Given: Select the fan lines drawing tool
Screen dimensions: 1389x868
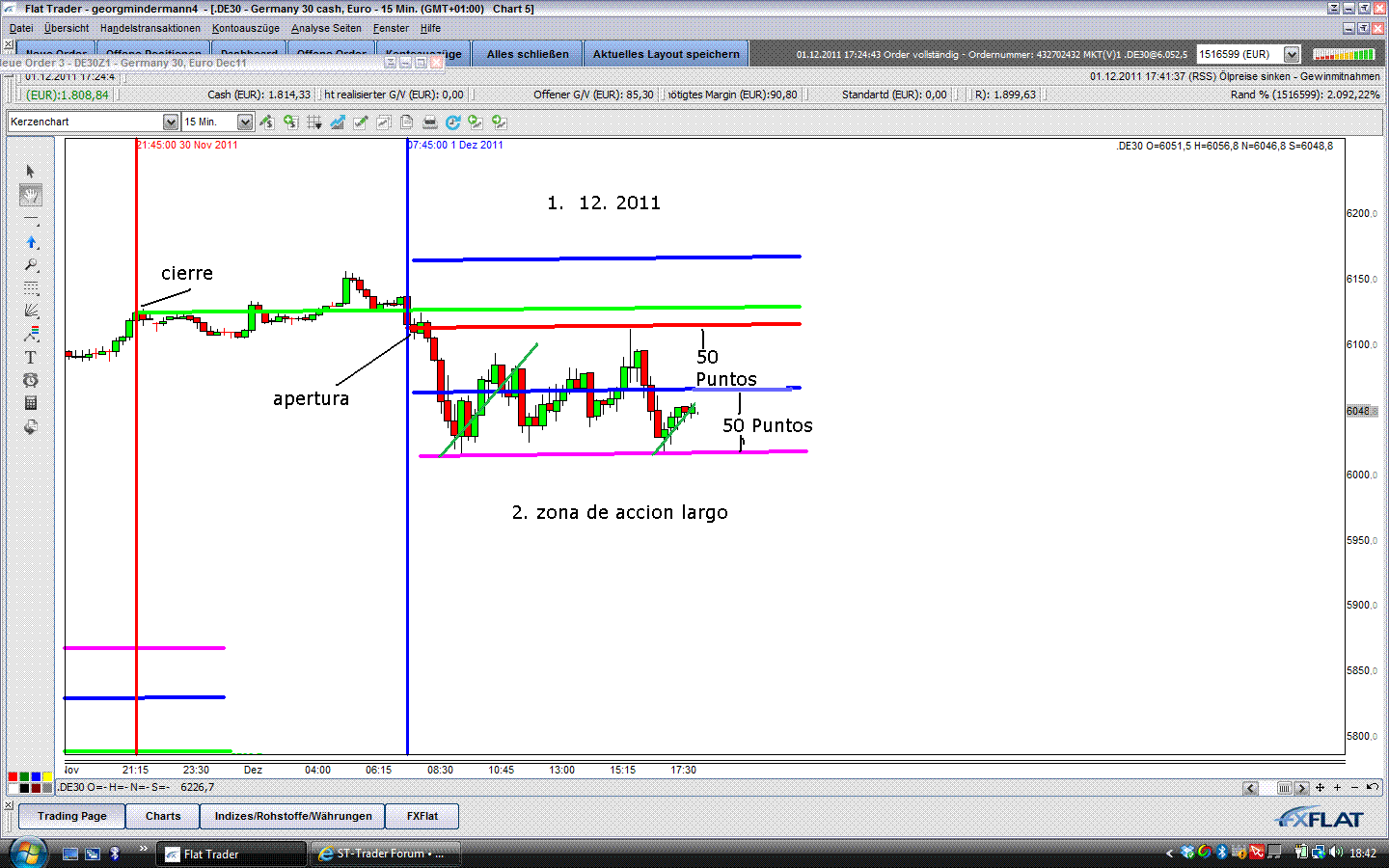Looking at the screenshot, I should [x=30, y=312].
